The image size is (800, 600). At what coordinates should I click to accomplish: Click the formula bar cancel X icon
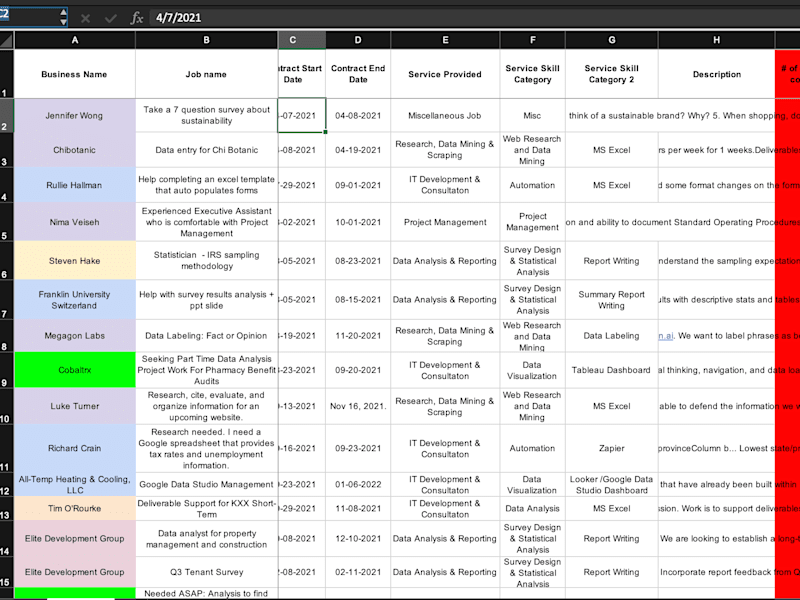point(85,18)
